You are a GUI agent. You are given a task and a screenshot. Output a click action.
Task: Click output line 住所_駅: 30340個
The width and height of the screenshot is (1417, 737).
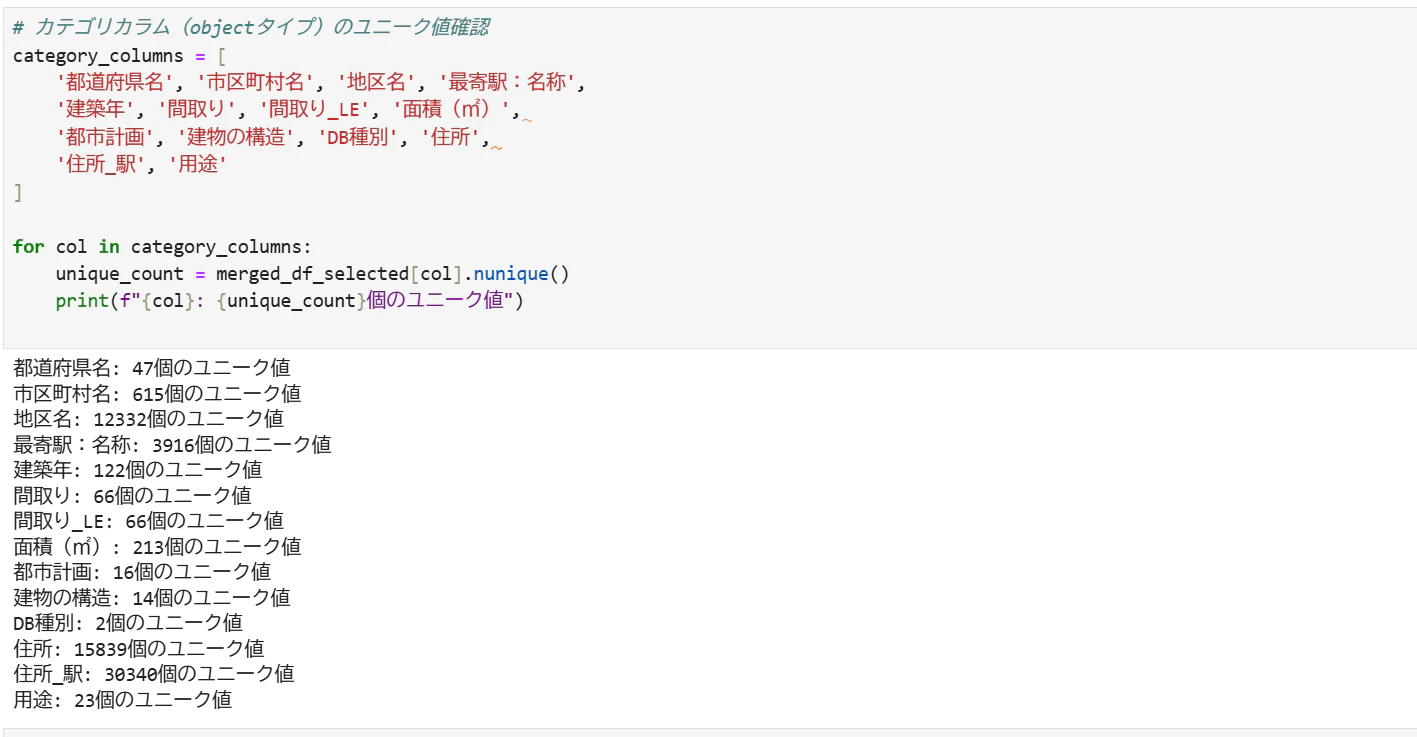pos(154,673)
